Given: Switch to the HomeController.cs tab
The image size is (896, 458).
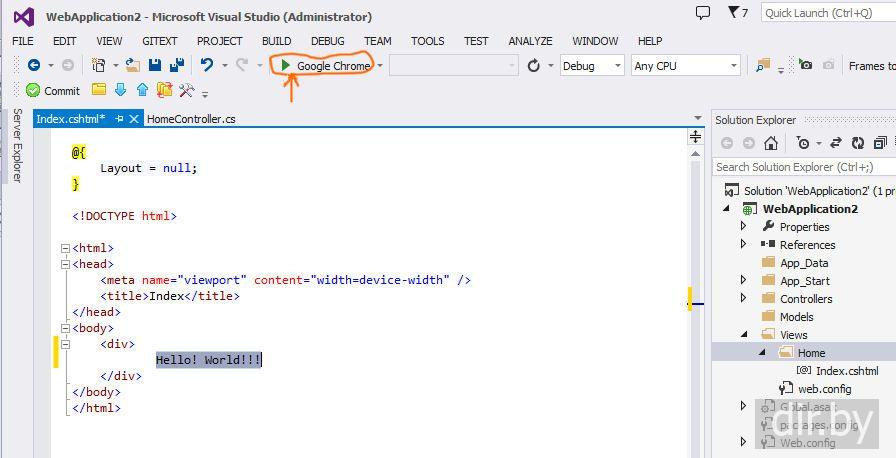Looking at the screenshot, I should coord(191,119).
